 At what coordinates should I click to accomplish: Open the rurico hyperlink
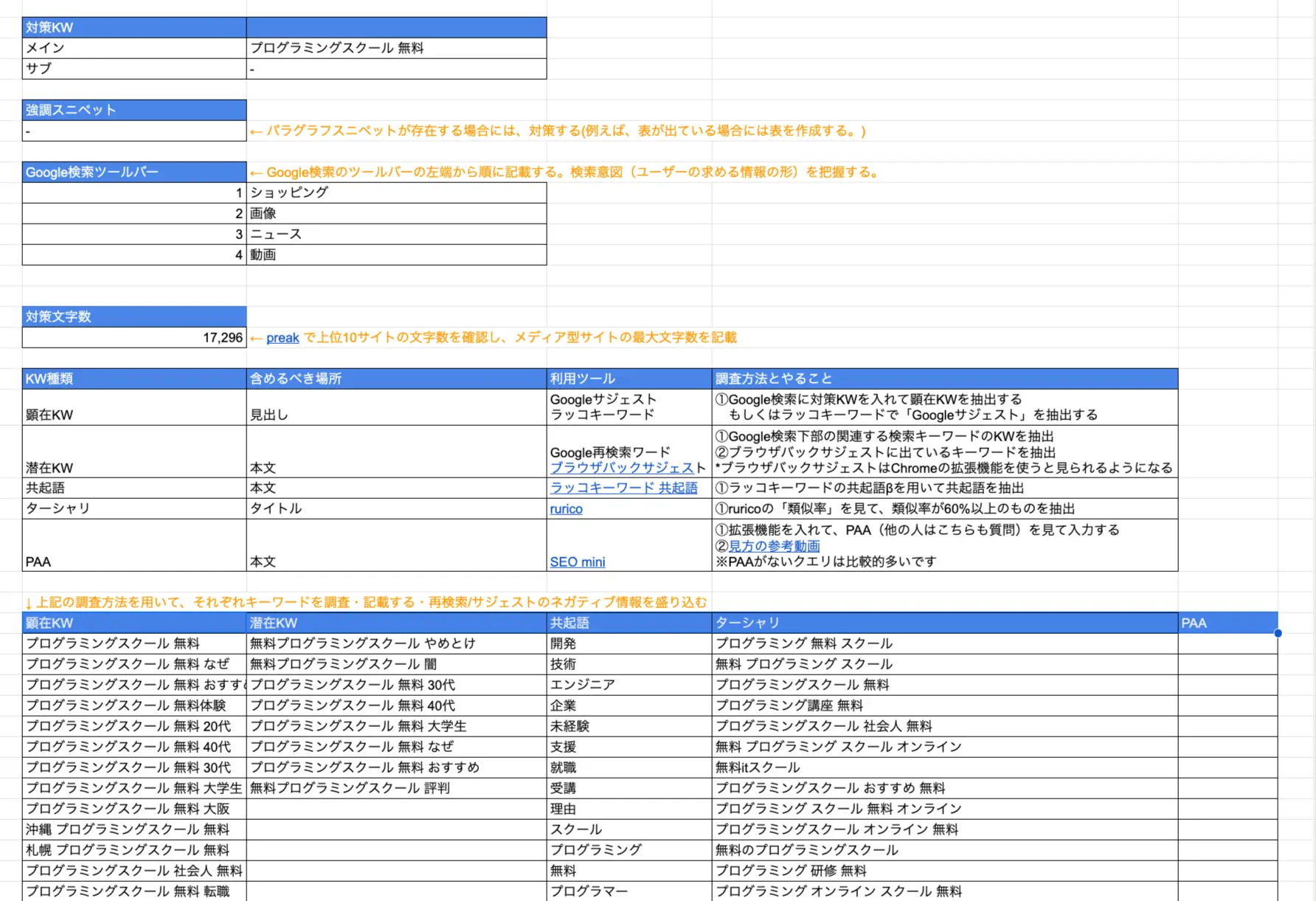point(565,508)
